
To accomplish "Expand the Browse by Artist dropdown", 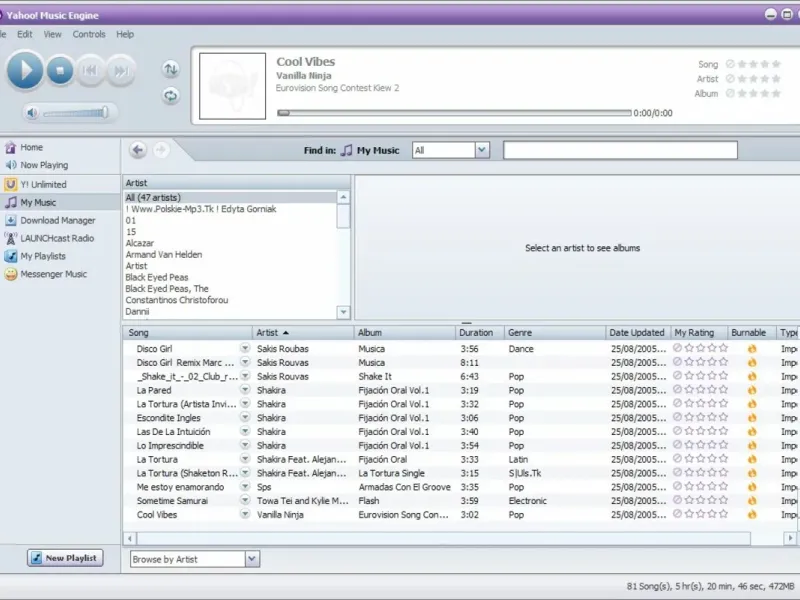I will 251,560.
